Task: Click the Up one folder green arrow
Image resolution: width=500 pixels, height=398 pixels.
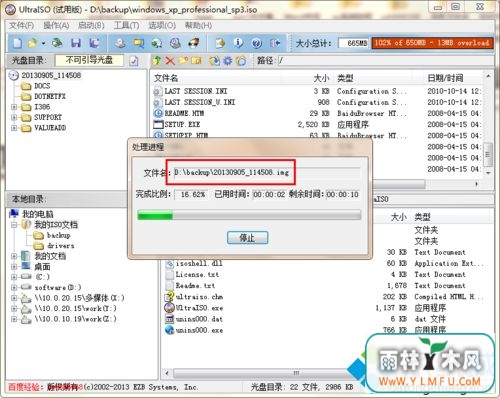Action: [x=156, y=60]
